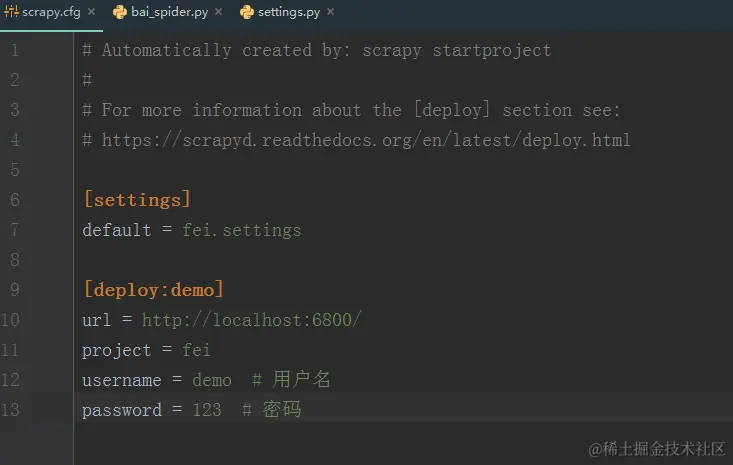Image resolution: width=733 pixels, height=465 pixels.
Task: Click the fei.settings default value
Action: coord(242,230)
